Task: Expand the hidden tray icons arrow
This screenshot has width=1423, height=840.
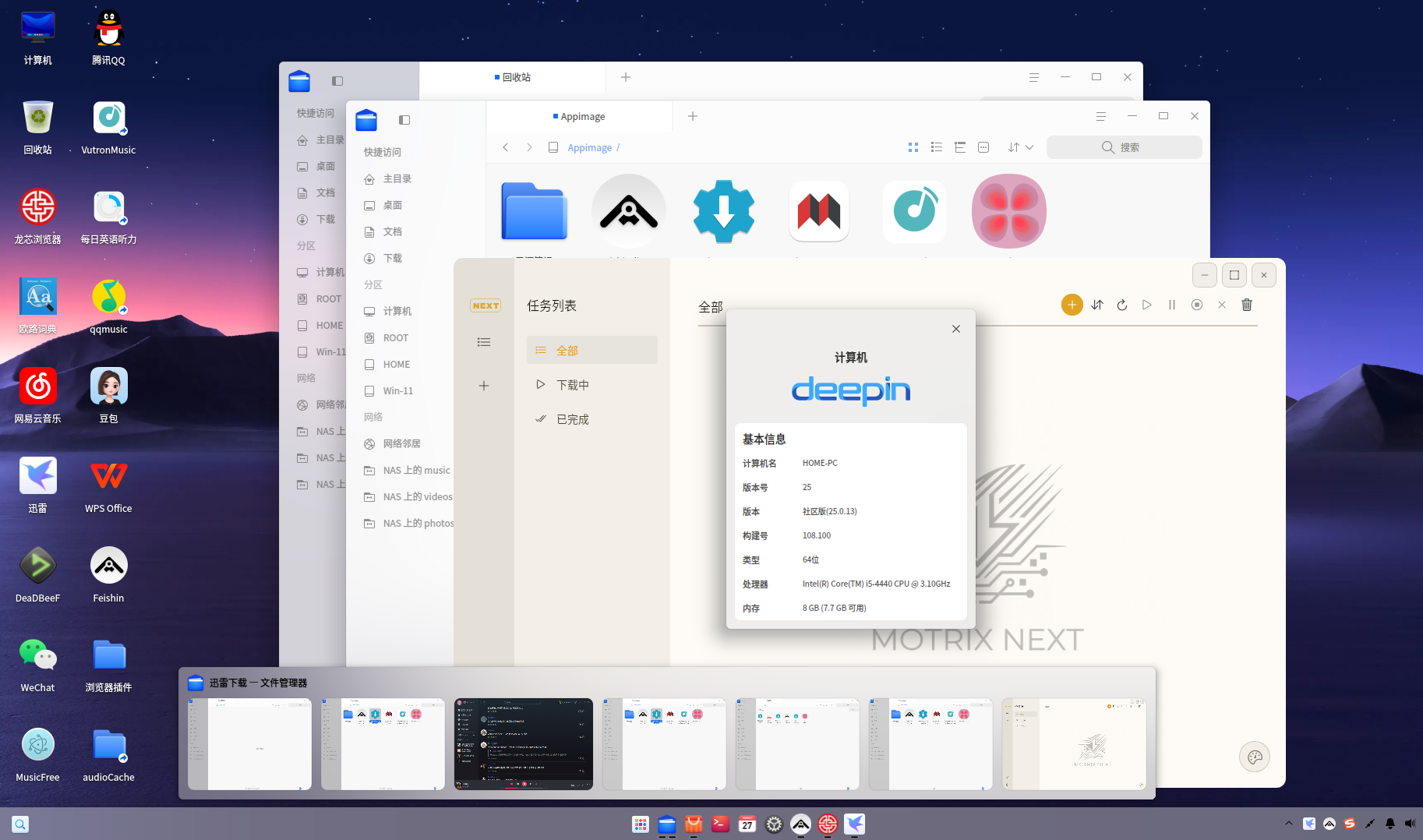Action: 1289,824
